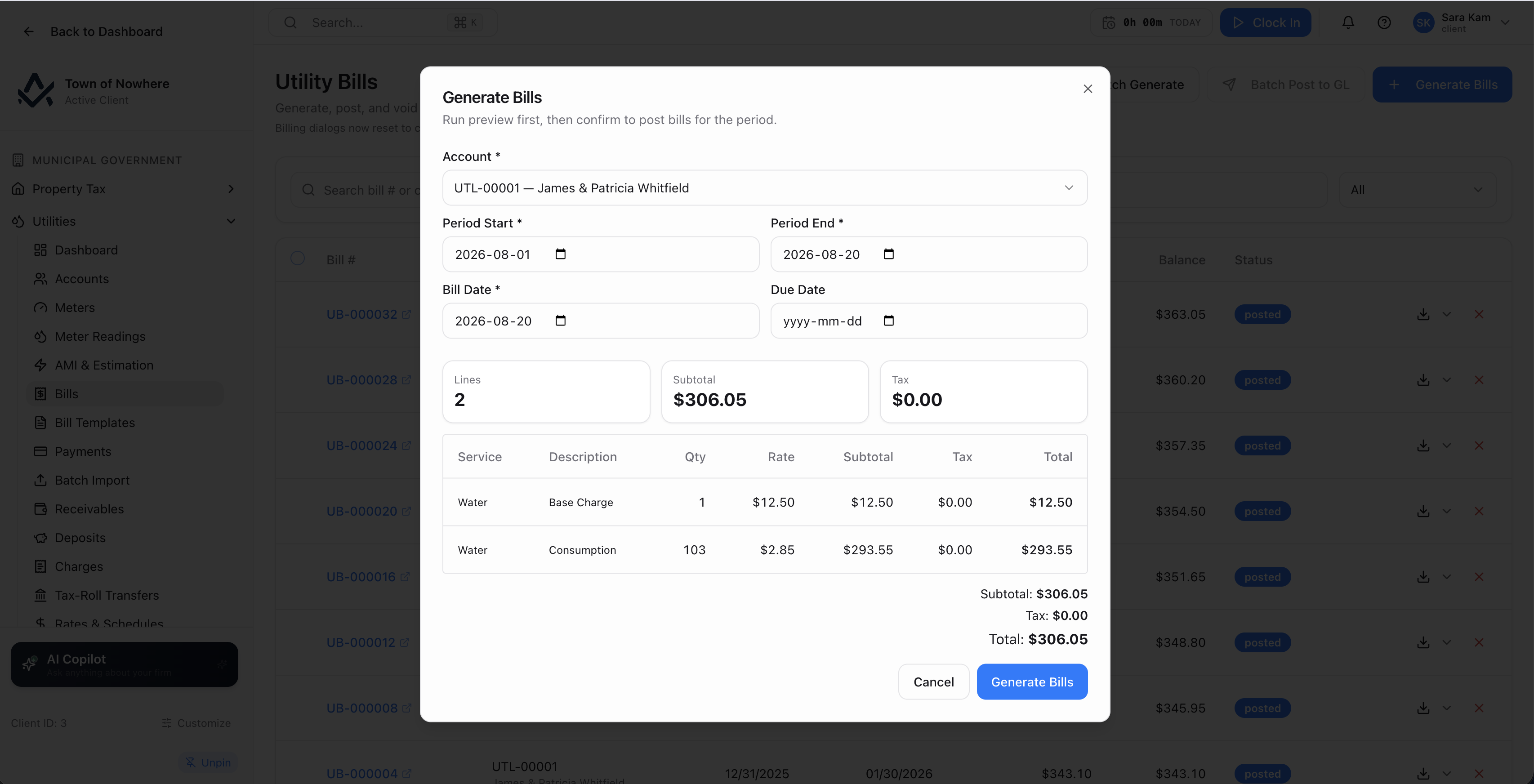The width and height of the screenshot is (1534, 784).
Task: Click the Tax-Roll Transfers bank icon
Action: (40, 595)
